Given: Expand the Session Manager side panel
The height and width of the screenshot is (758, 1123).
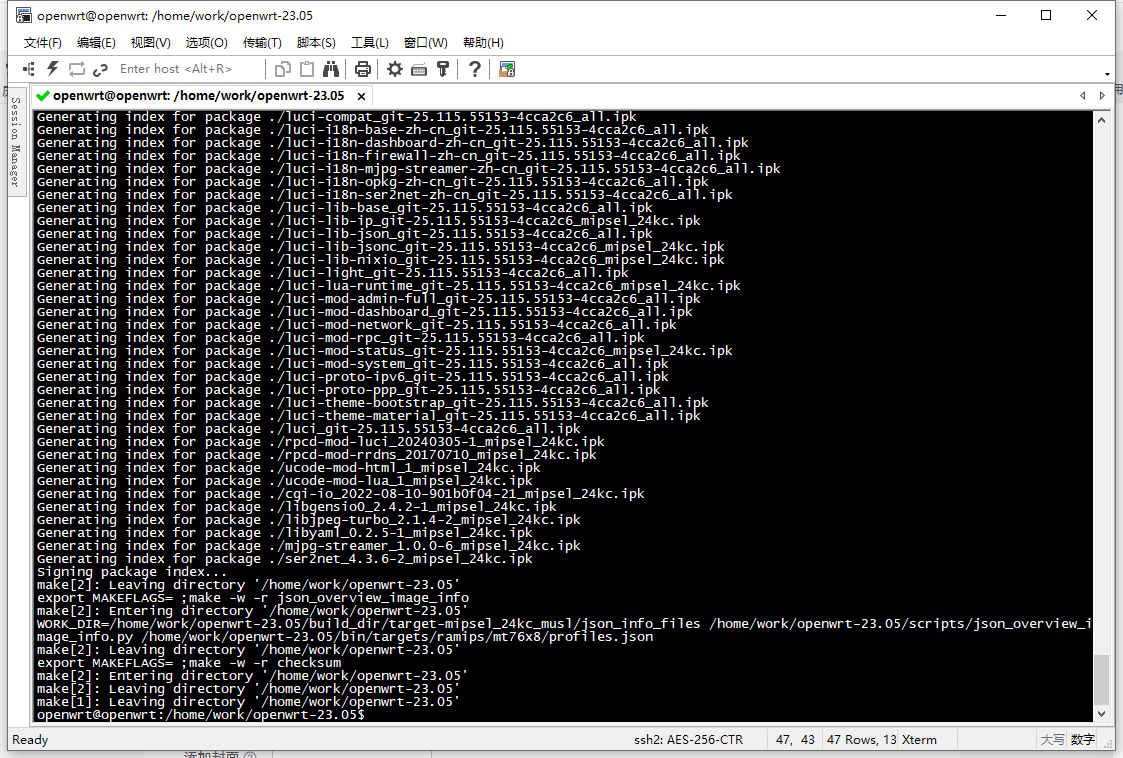Looking at the screenshot, I should [x=16, y=142].
